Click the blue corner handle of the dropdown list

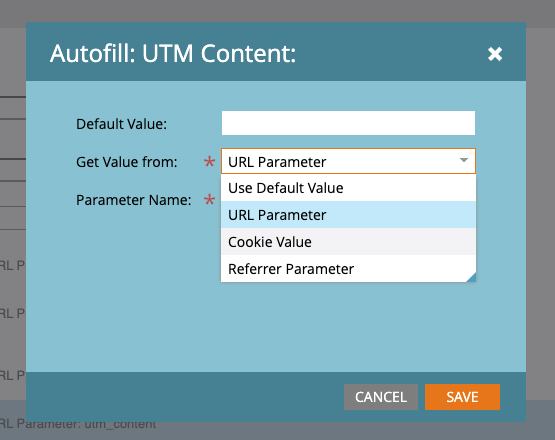[472, 278]
